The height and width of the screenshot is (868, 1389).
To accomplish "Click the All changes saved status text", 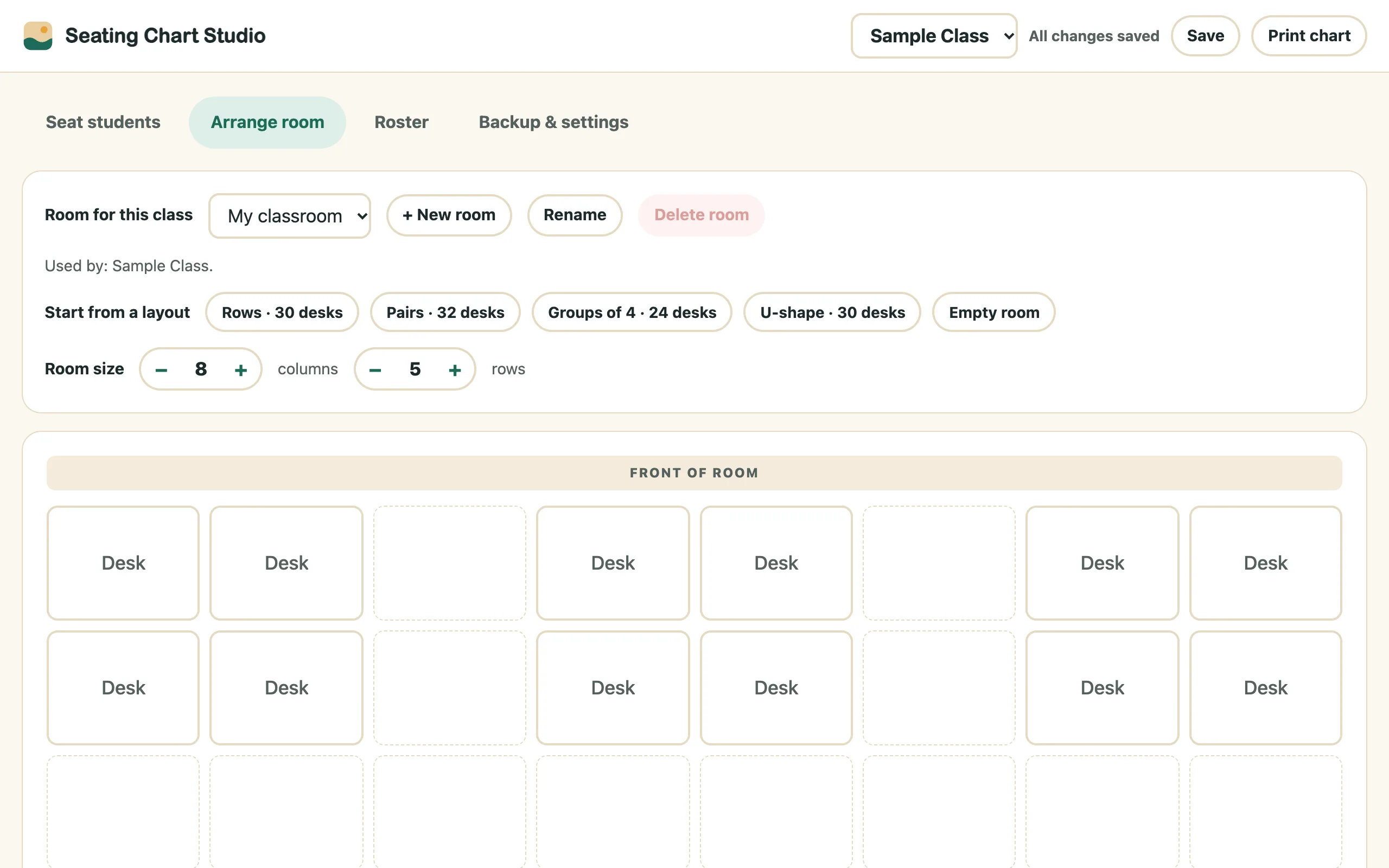I will tap(1094, 36).
